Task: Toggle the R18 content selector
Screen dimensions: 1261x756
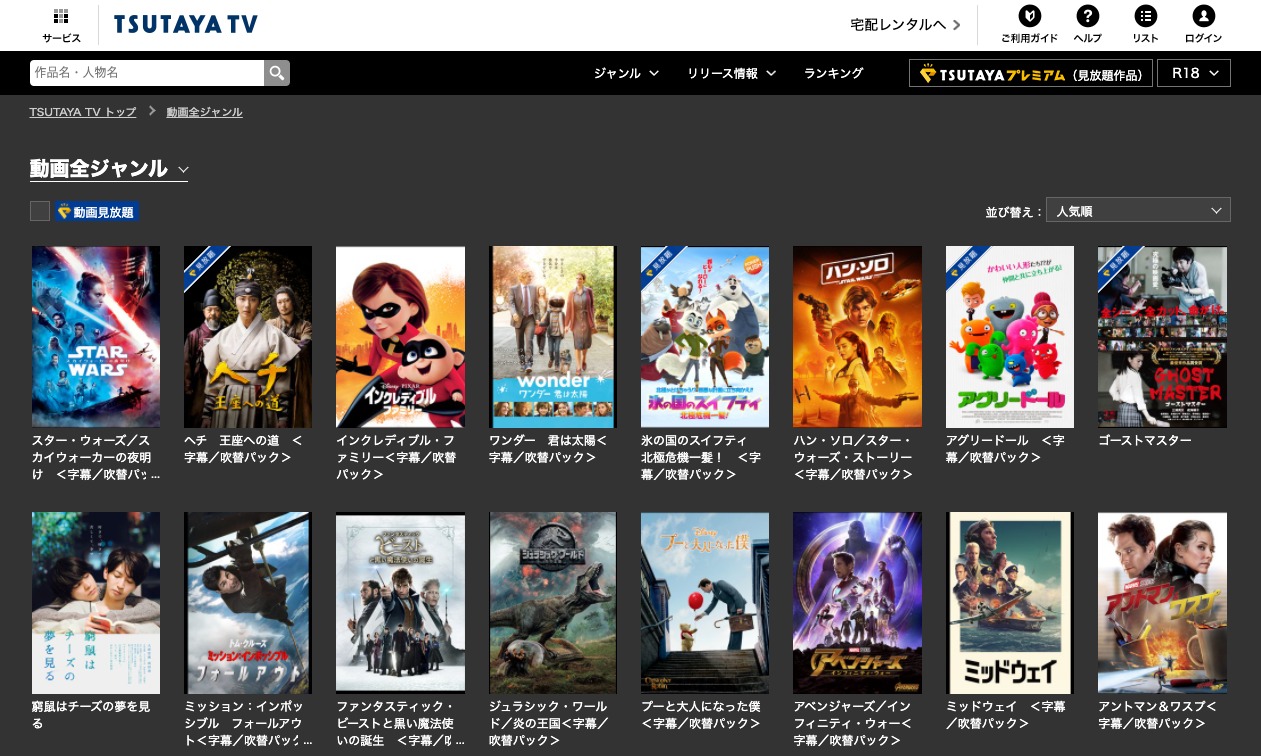Action: pos(1194,73)
